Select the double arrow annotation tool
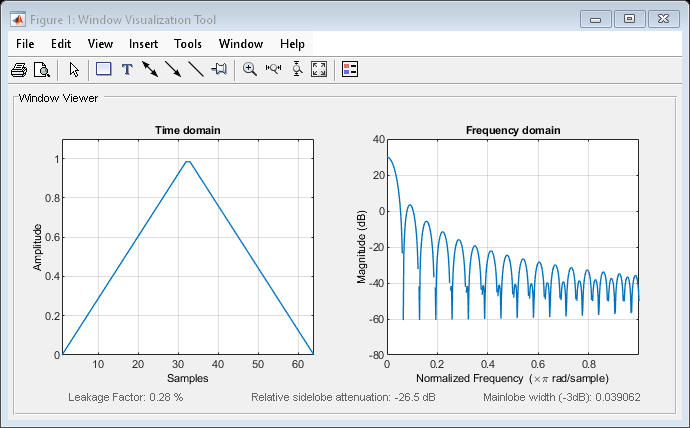The height and width of the screenshot is (428, 690). pyautogui.click(x=150, y=70)
